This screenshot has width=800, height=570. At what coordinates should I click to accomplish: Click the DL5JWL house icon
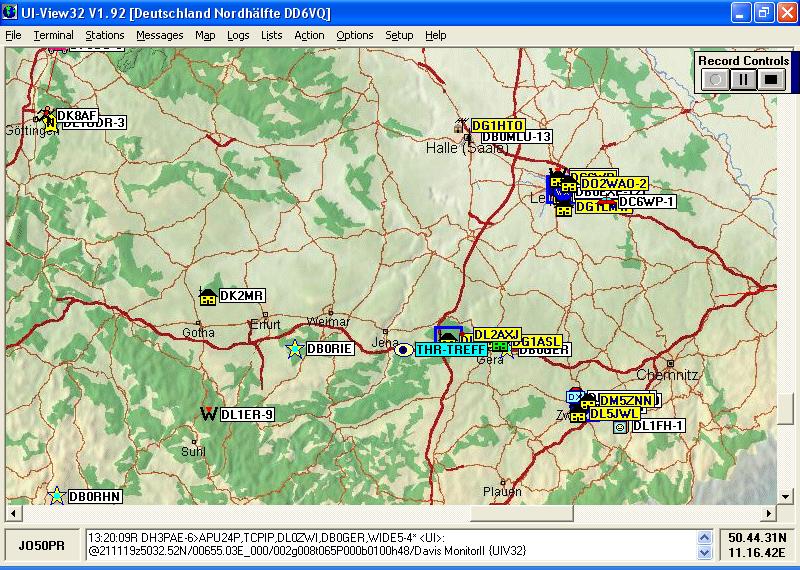tap(578, 414)
